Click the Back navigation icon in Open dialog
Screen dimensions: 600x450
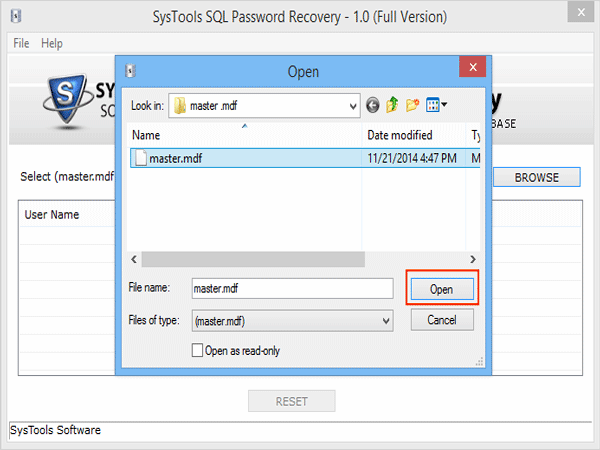(x=372, y=105)
